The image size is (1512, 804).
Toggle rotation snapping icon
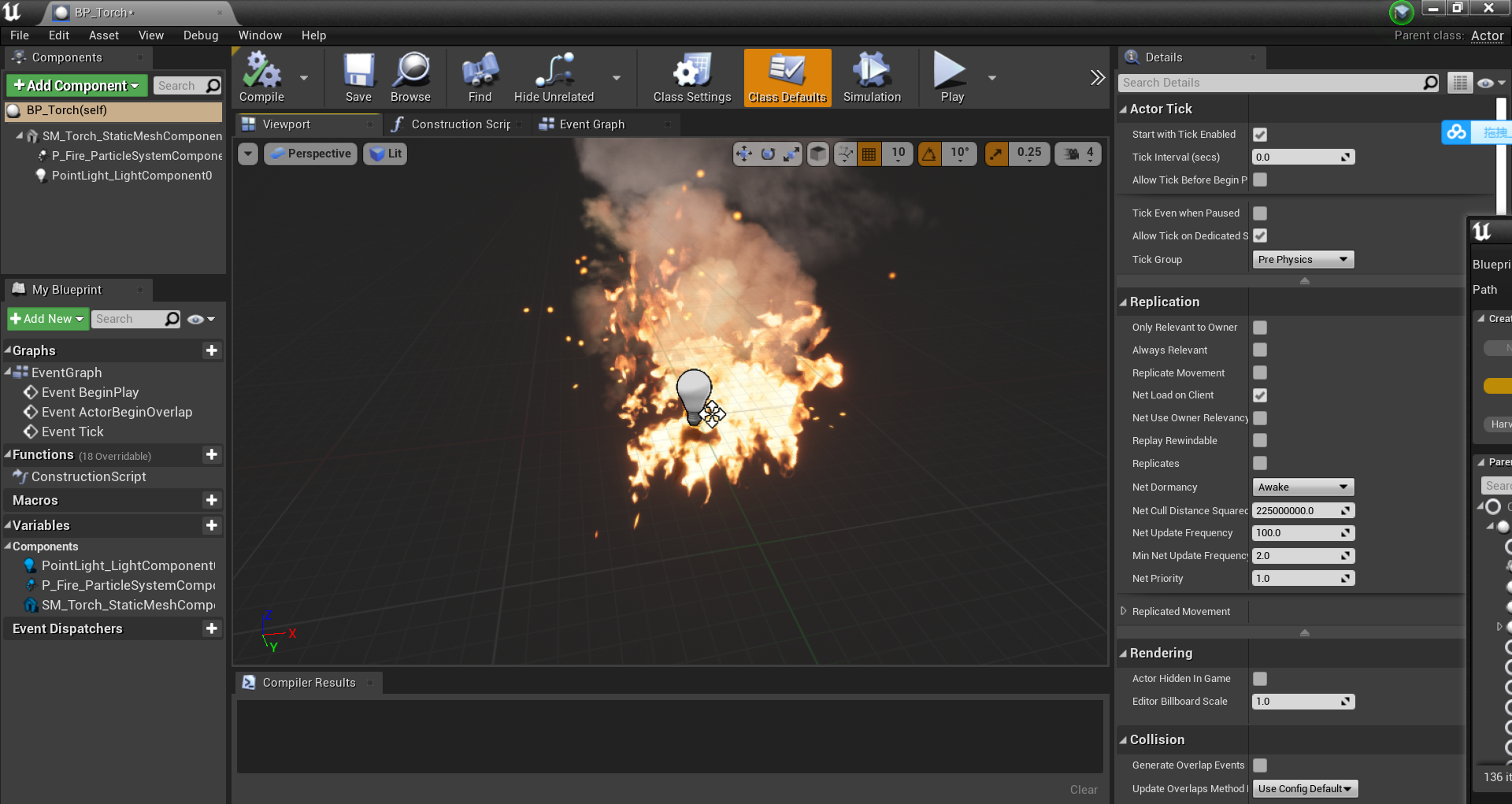coord(929,154)
